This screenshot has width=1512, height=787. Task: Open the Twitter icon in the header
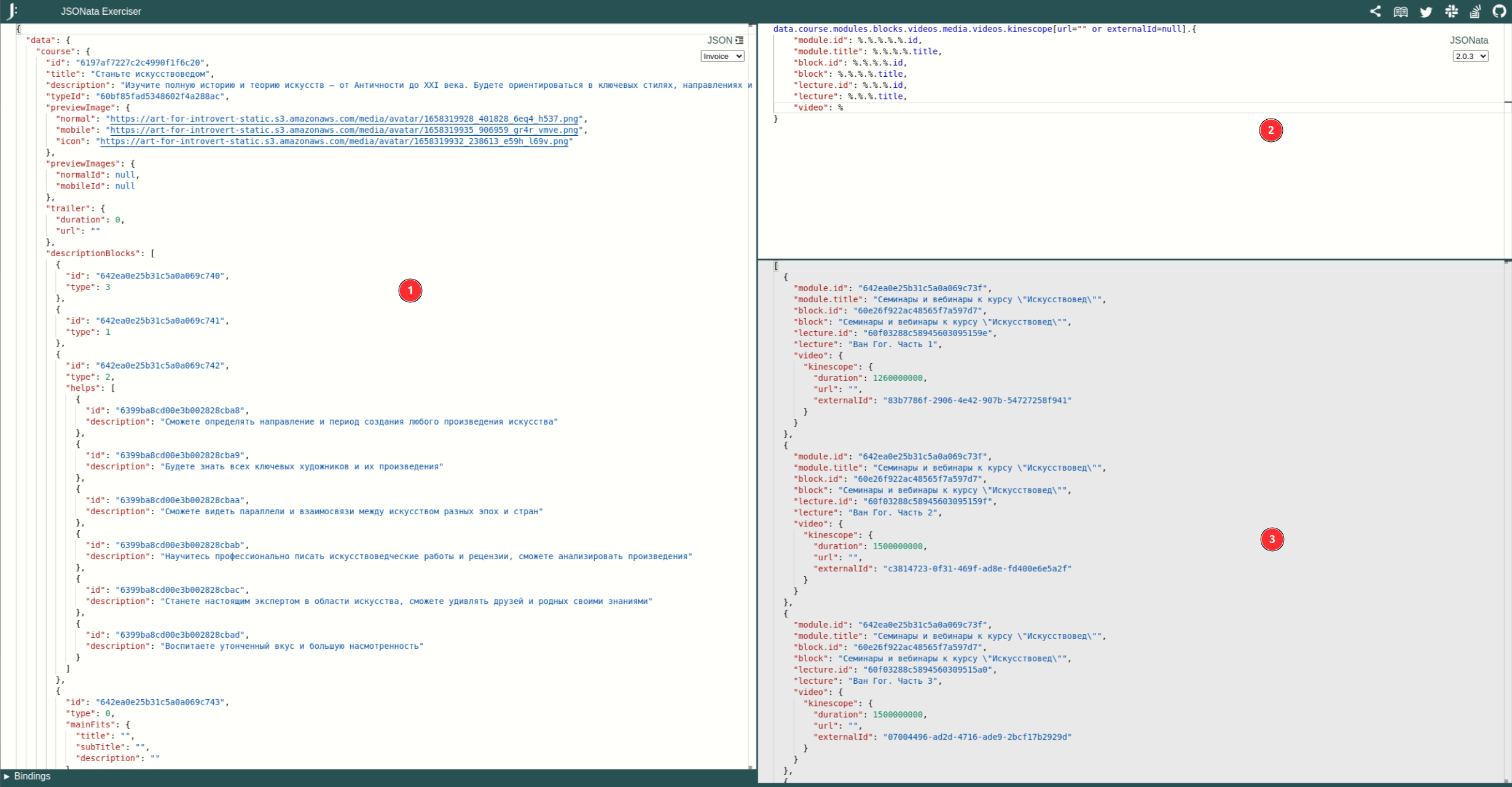click(1427, 12)
